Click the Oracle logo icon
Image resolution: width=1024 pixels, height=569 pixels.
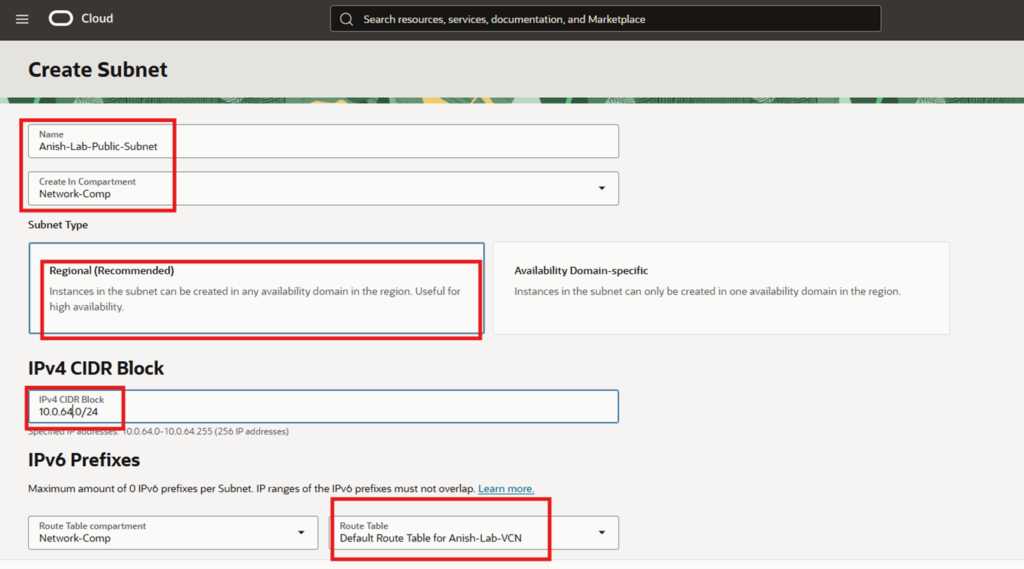(61, 18)
